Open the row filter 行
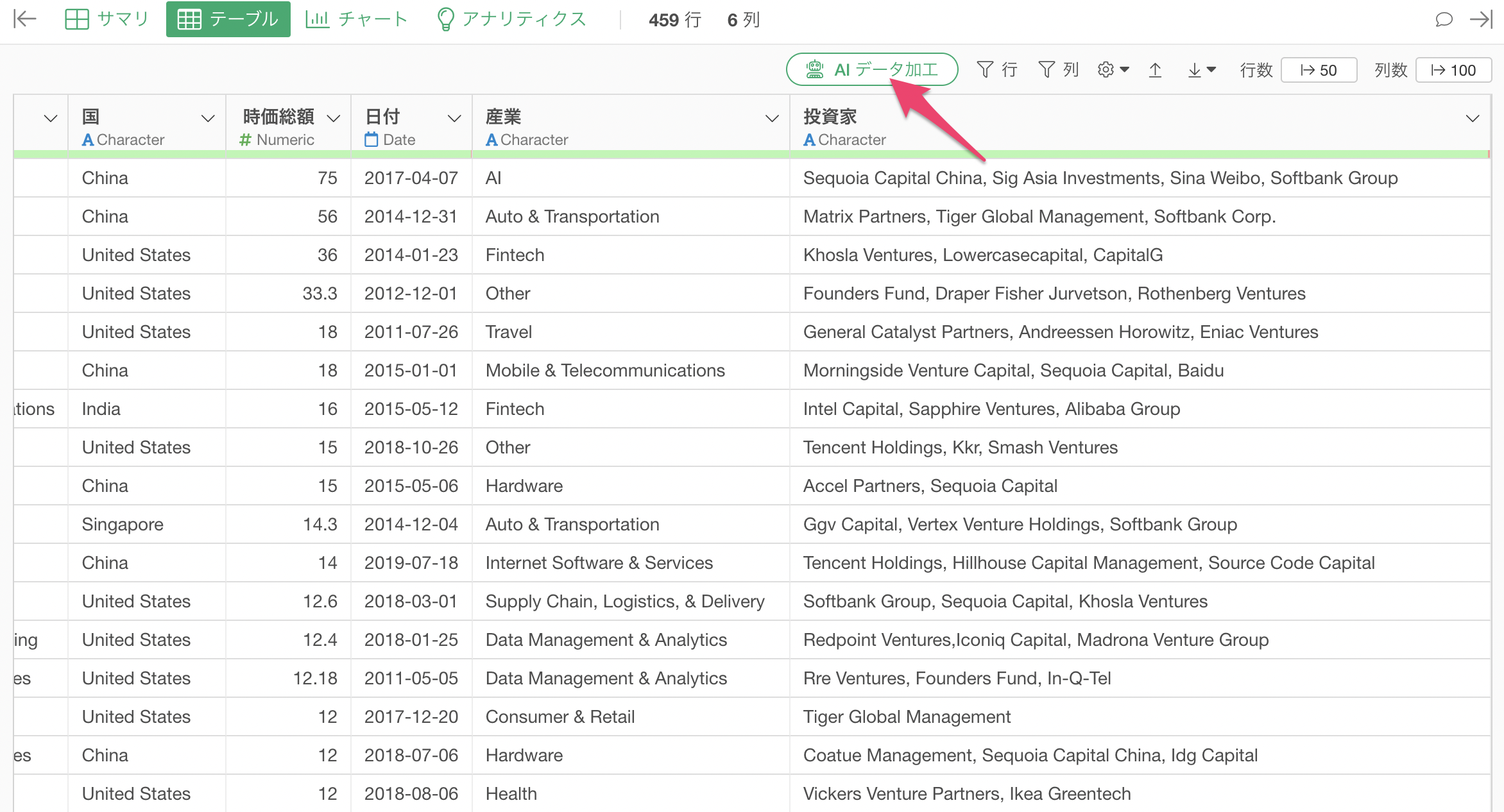 click(996, 69)
